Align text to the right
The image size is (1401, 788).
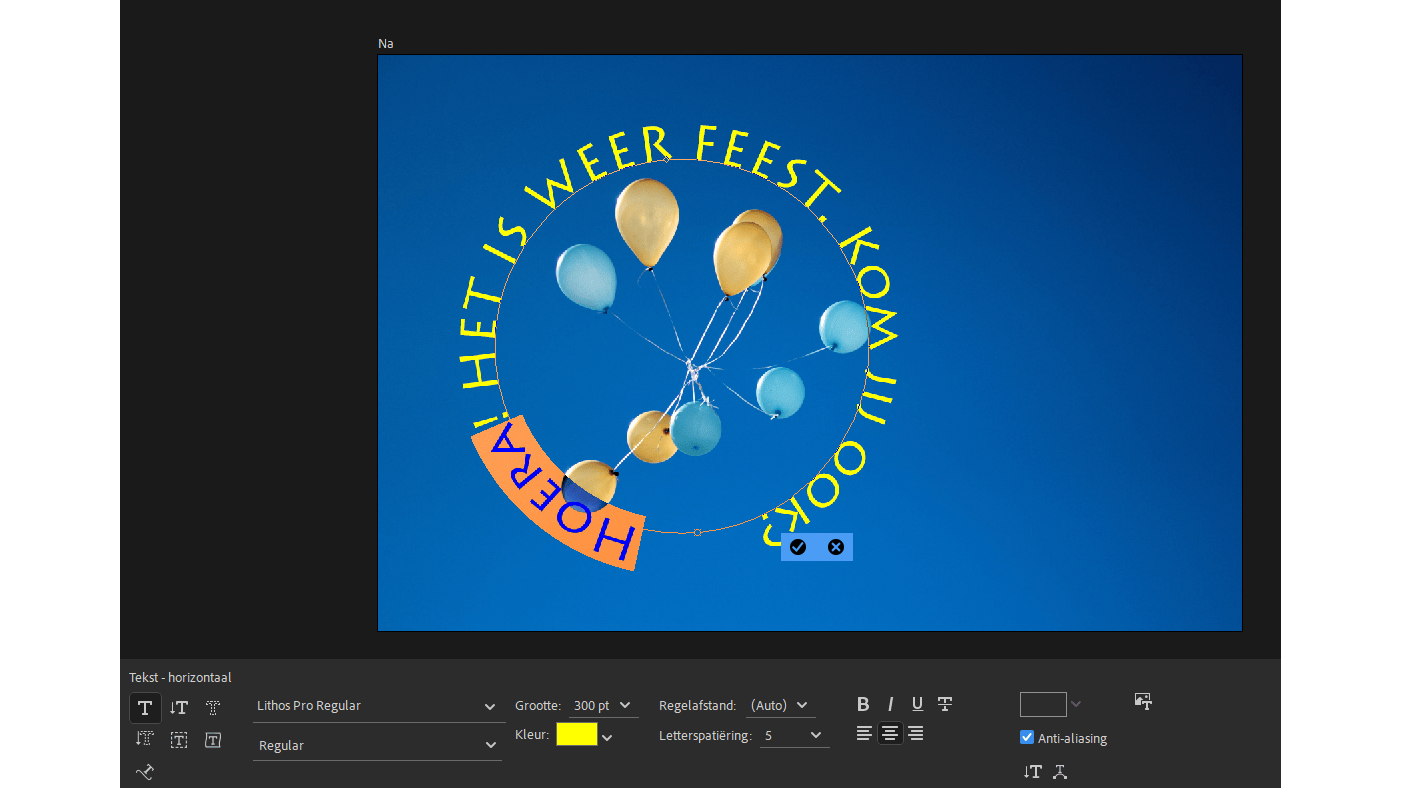[915, 734]
